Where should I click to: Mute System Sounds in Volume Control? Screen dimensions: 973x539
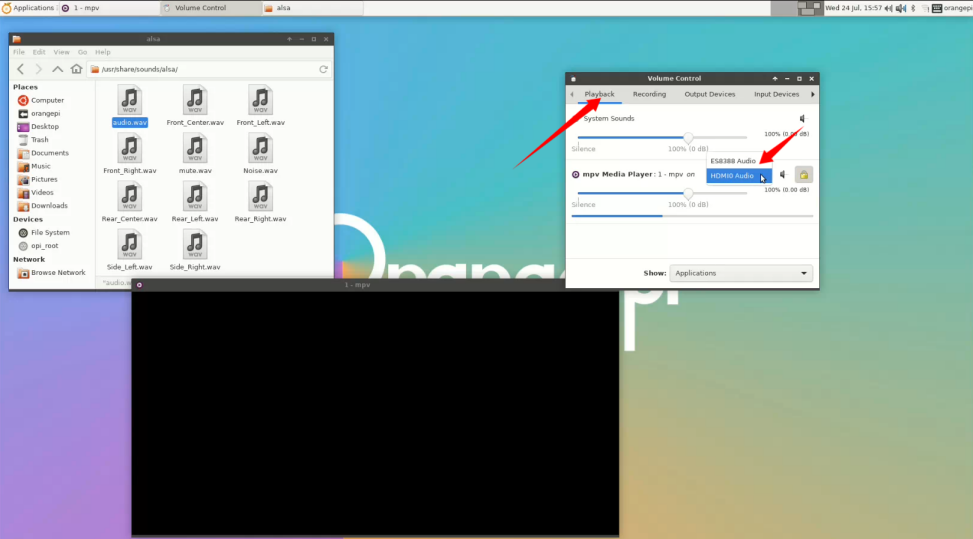(x=802, y=118)
